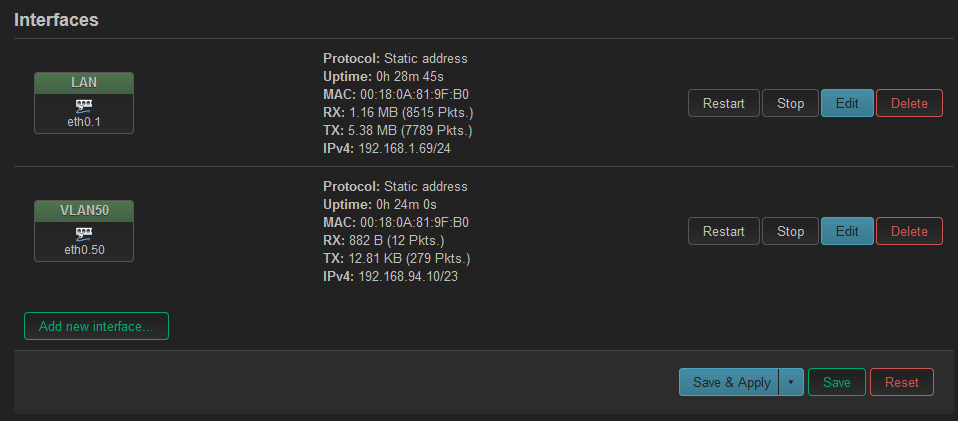Click Save & Apply button
The width and height of the screenshot is (958, 421).
731,383
